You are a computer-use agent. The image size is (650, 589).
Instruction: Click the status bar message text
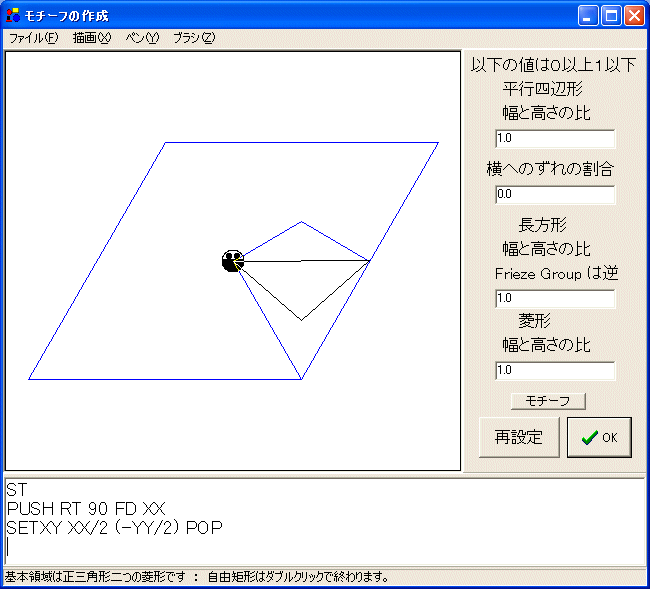[x=196, y=577]
